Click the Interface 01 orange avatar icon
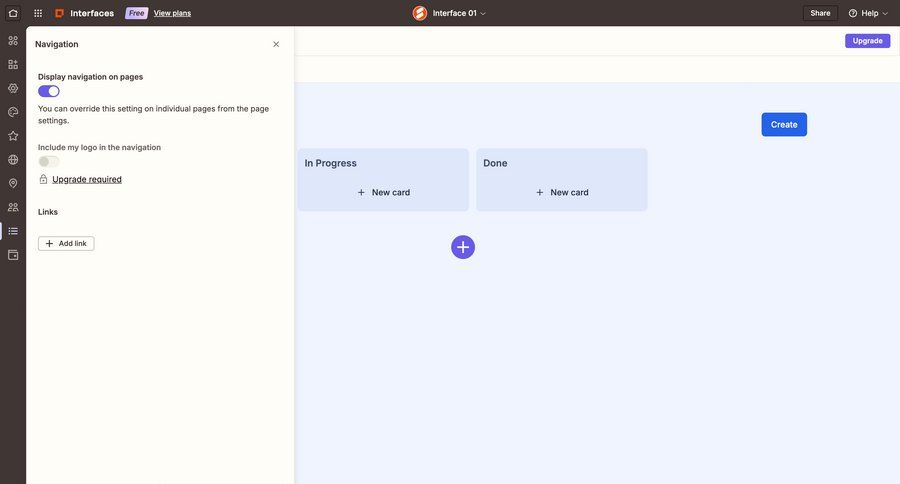 (x=420, y=13)
